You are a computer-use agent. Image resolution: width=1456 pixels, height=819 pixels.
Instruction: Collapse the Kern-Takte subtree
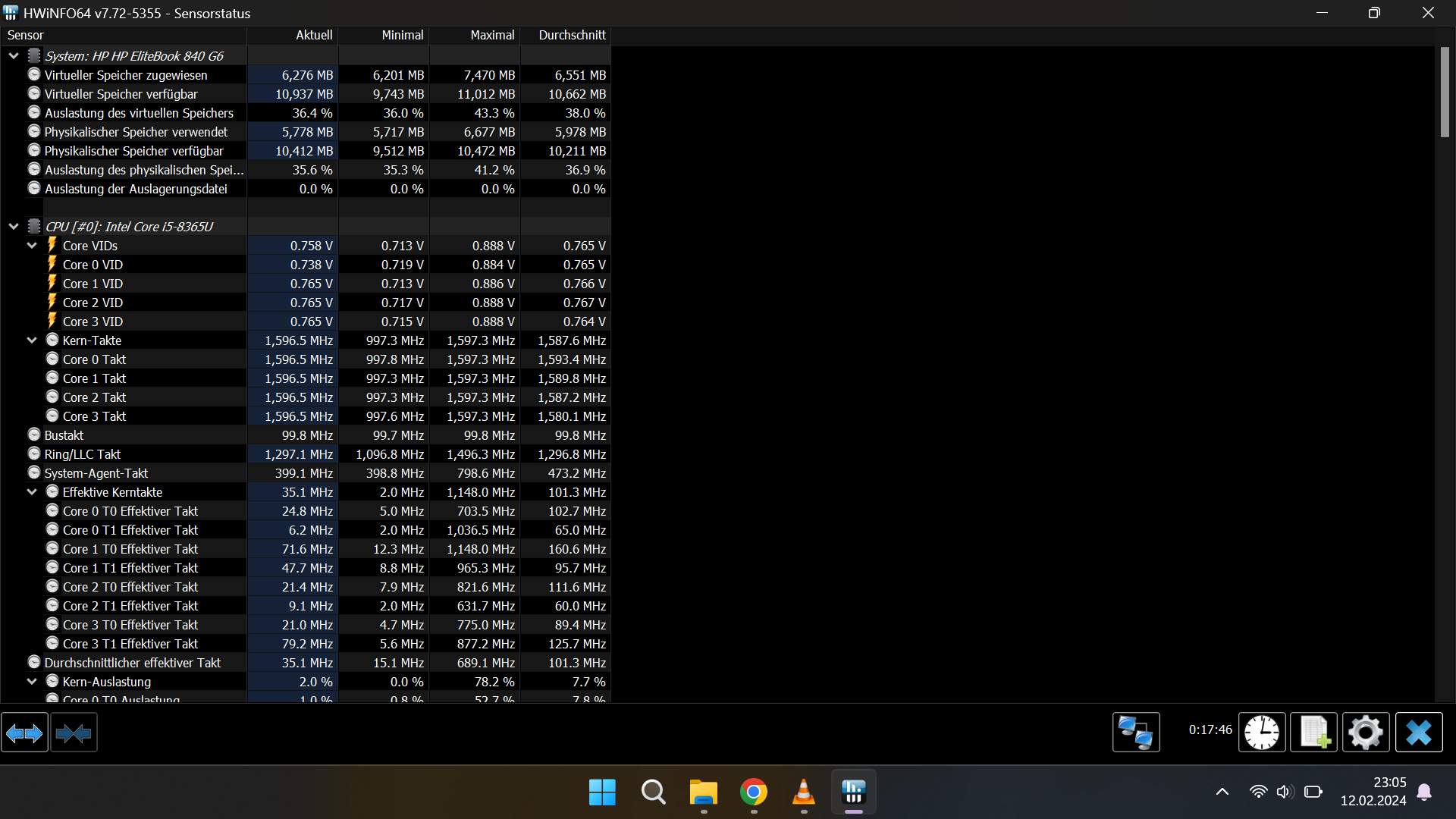[x=32, y=340]
